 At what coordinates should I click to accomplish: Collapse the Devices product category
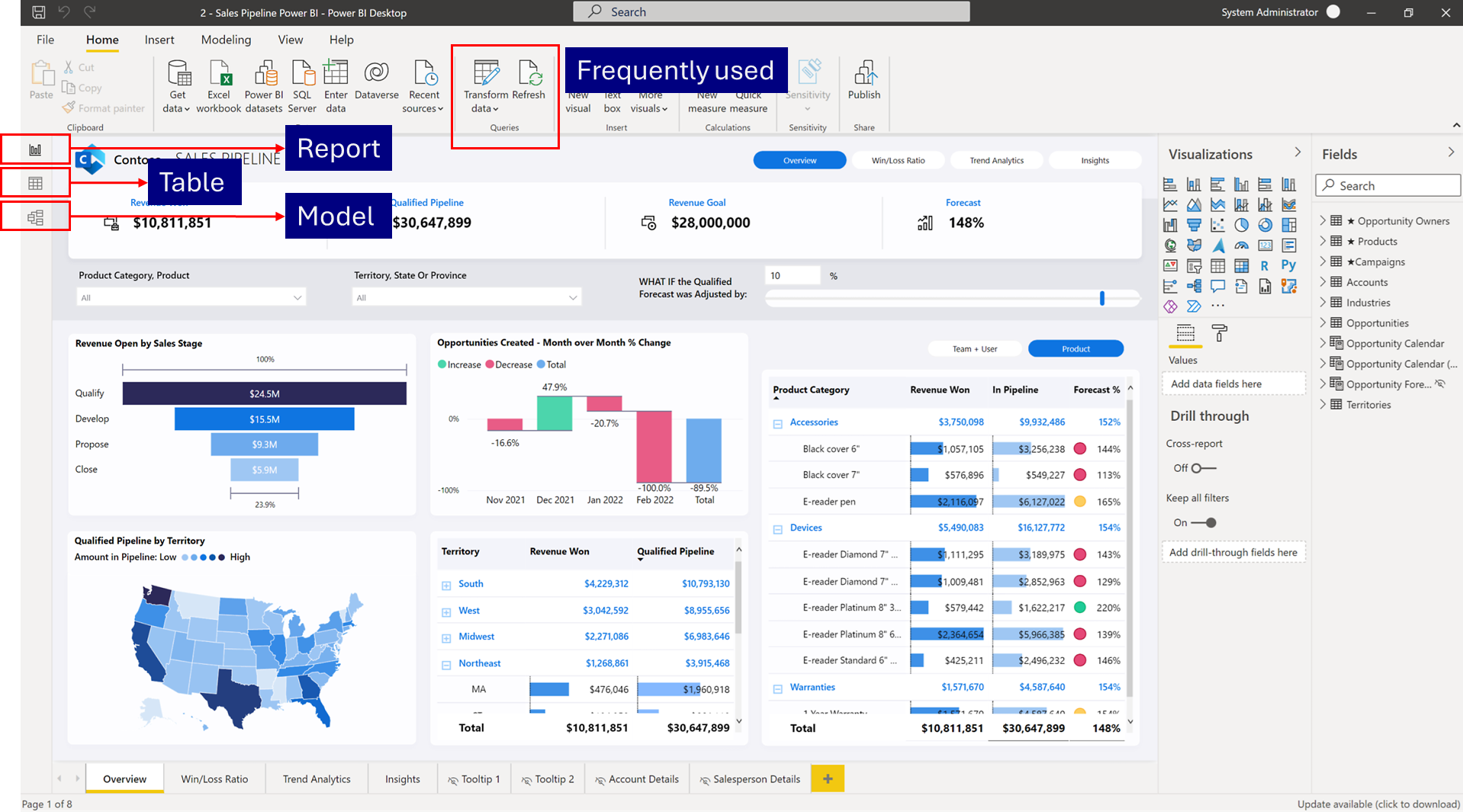pyautogui.click(x=778, y=529)
